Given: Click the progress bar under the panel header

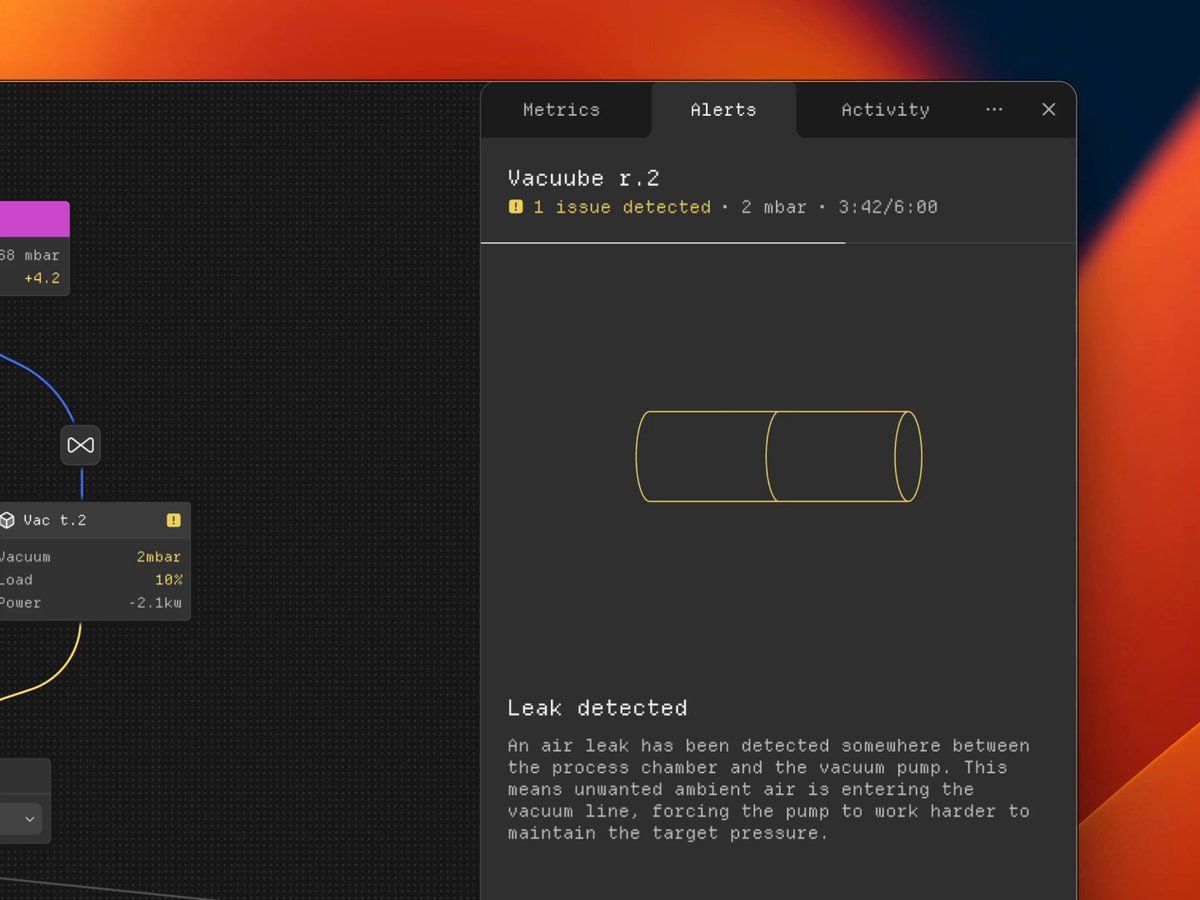Looking at the screenshot, I should click(x=662, y=243).
